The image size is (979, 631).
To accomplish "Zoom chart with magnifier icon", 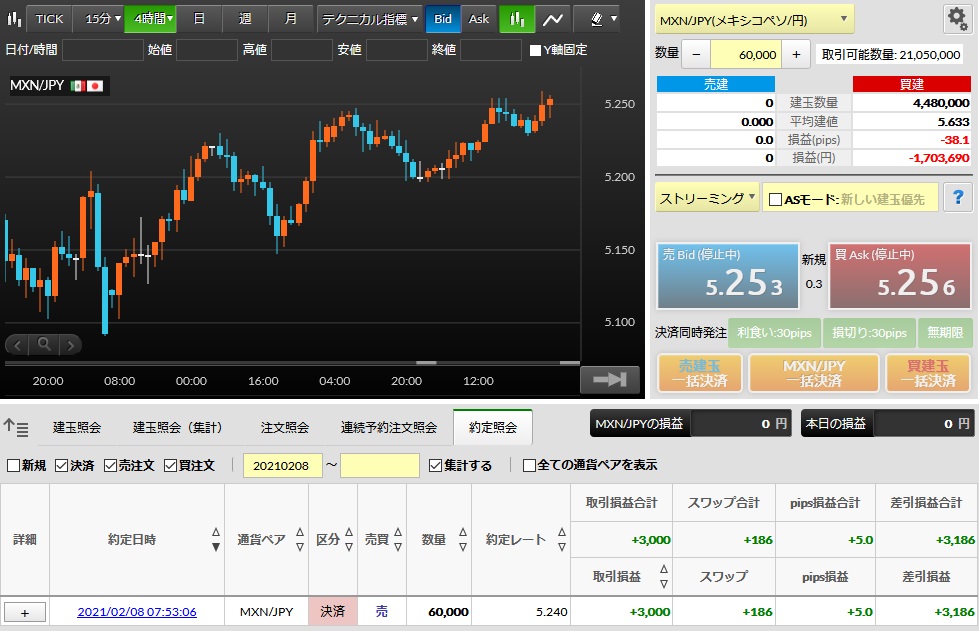I will coord(44,344).
